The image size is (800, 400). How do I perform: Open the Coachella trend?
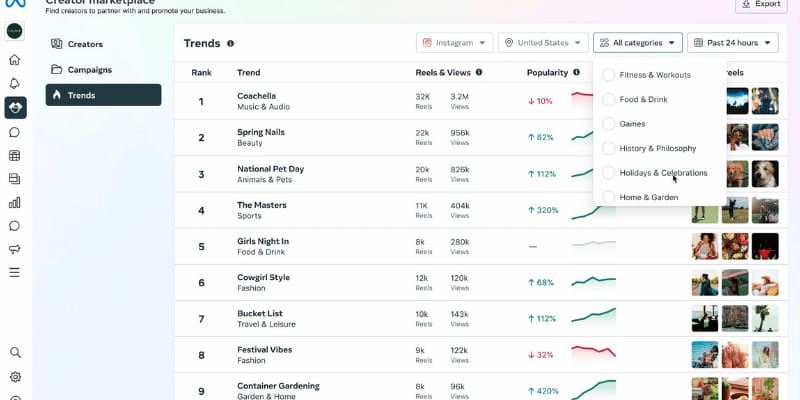pyautogui.click(x=257, y=96)
